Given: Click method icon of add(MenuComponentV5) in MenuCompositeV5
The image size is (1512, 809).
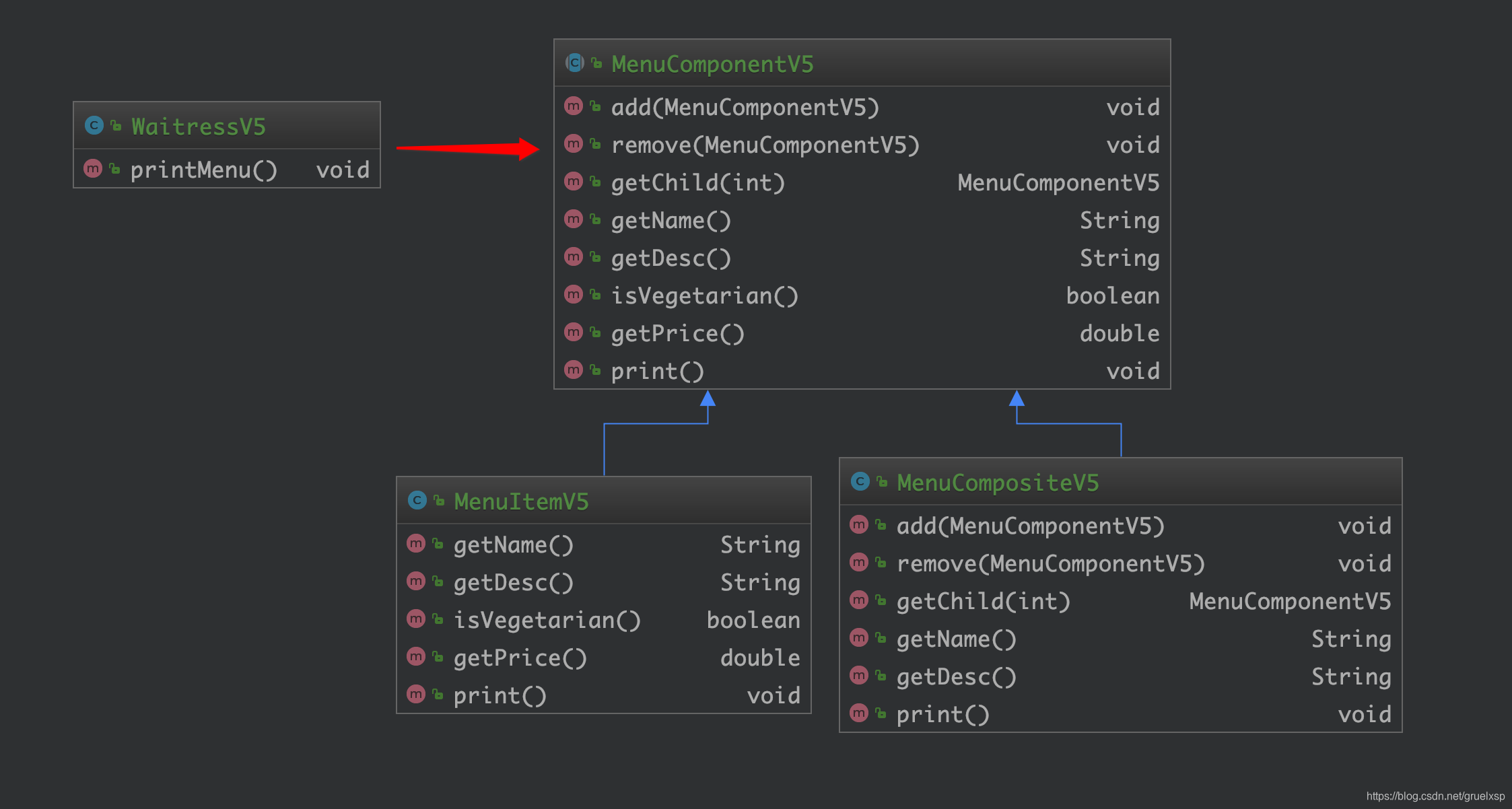Looking at the screenshot, I should (859, 524).
